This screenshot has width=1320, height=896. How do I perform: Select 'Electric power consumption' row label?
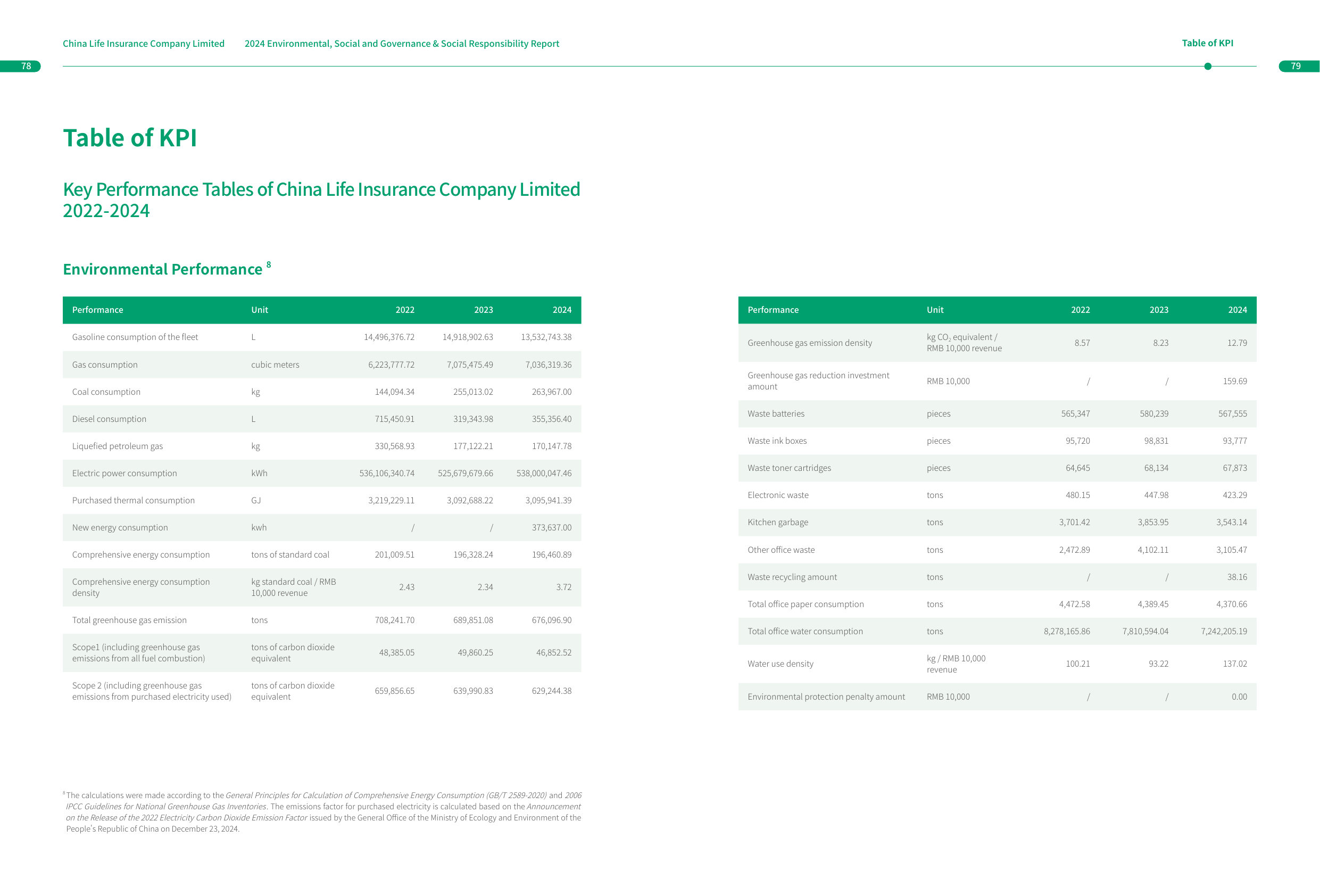pyautogui.click(x=124, y=474)
